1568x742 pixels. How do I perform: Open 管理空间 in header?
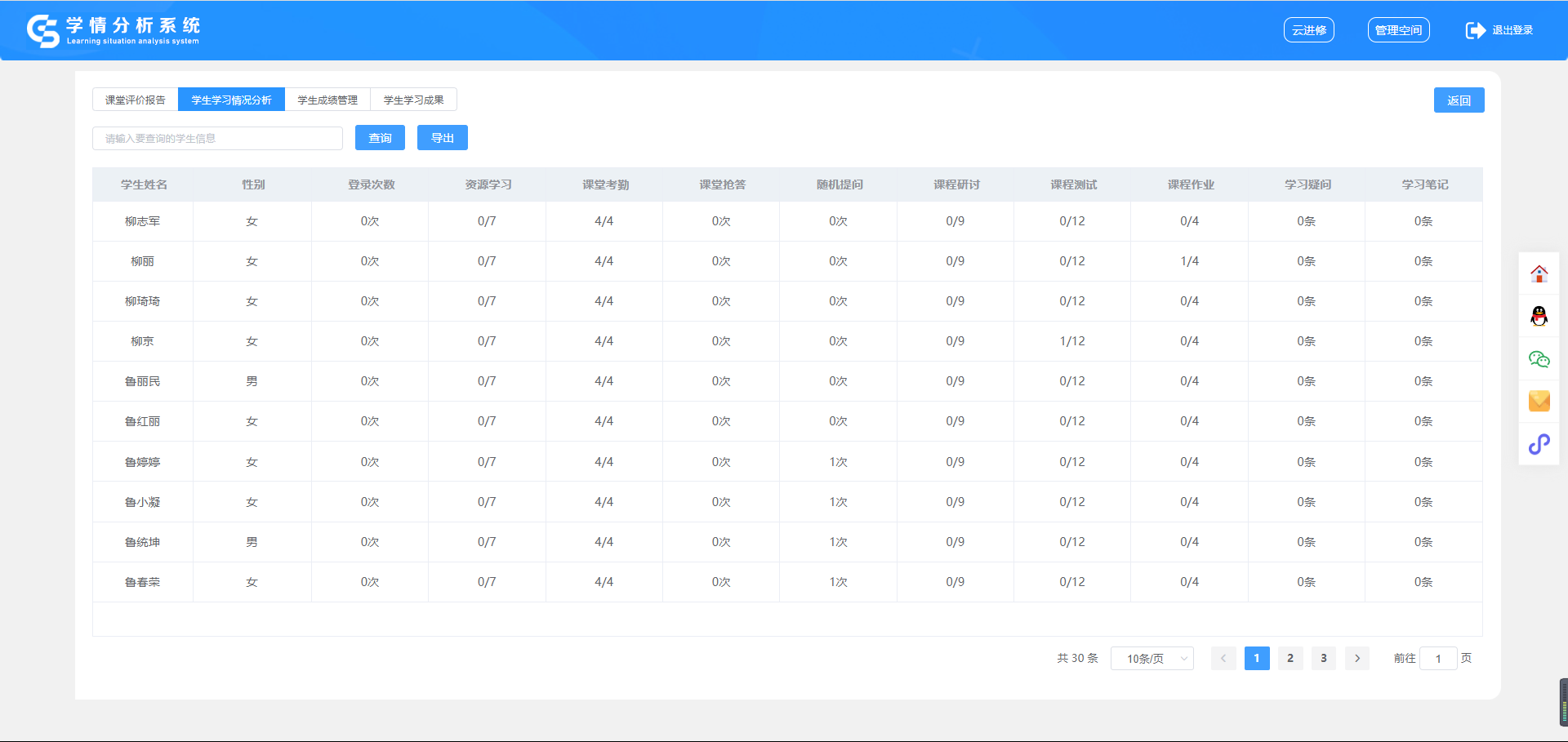pyautogui.click(x=1398, y=30)
